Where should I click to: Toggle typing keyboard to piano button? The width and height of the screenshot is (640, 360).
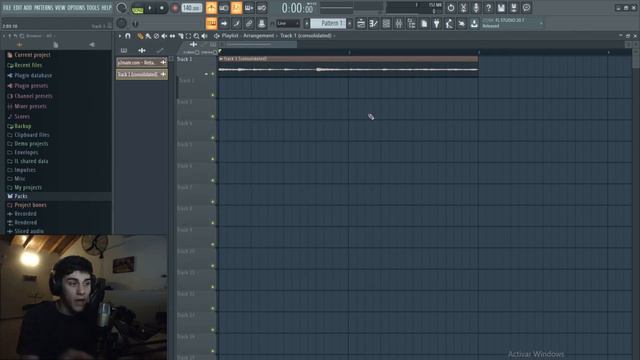click(x=211, y=24)
